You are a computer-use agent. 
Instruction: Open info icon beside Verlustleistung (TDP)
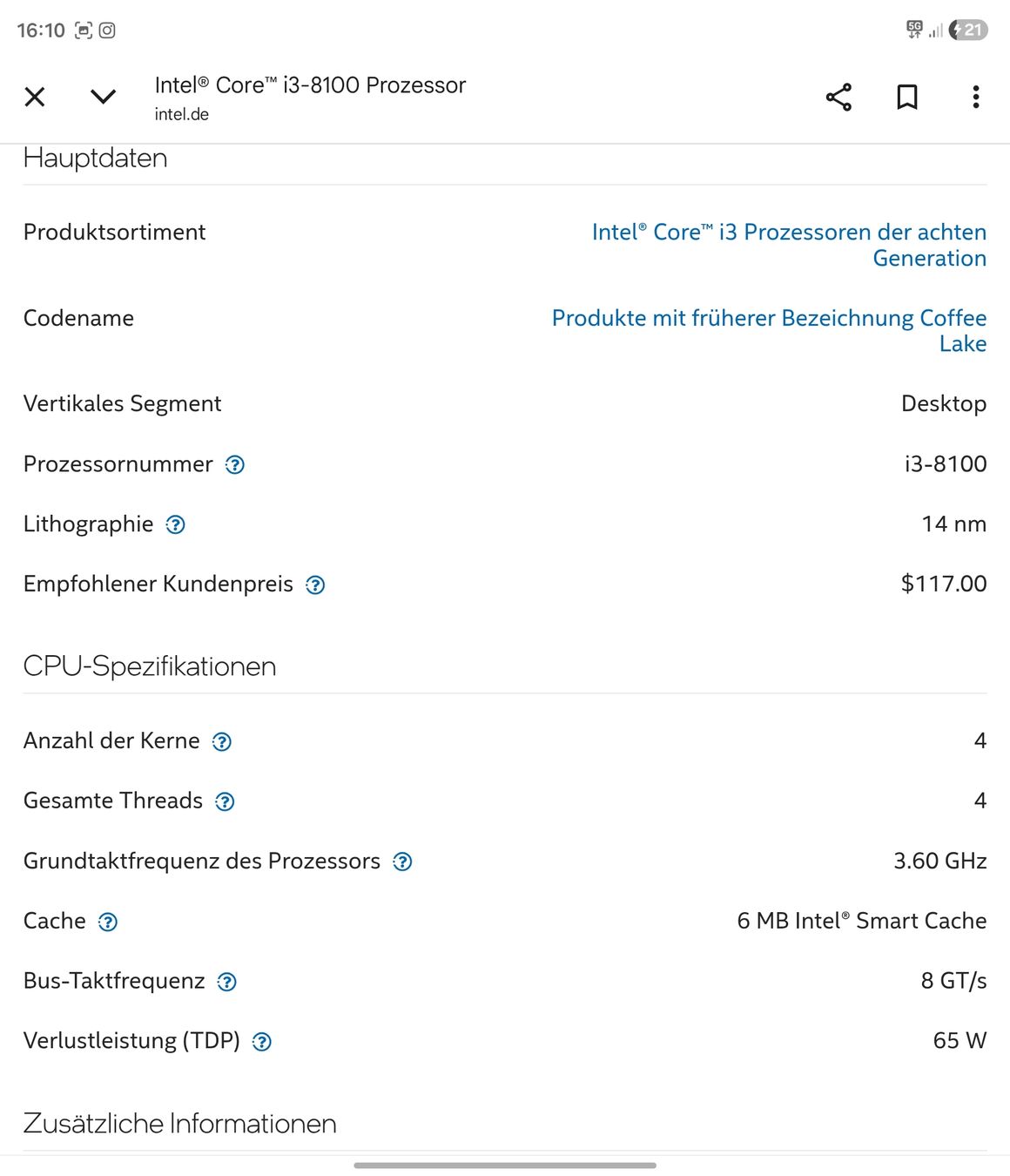coord(262,1042)
